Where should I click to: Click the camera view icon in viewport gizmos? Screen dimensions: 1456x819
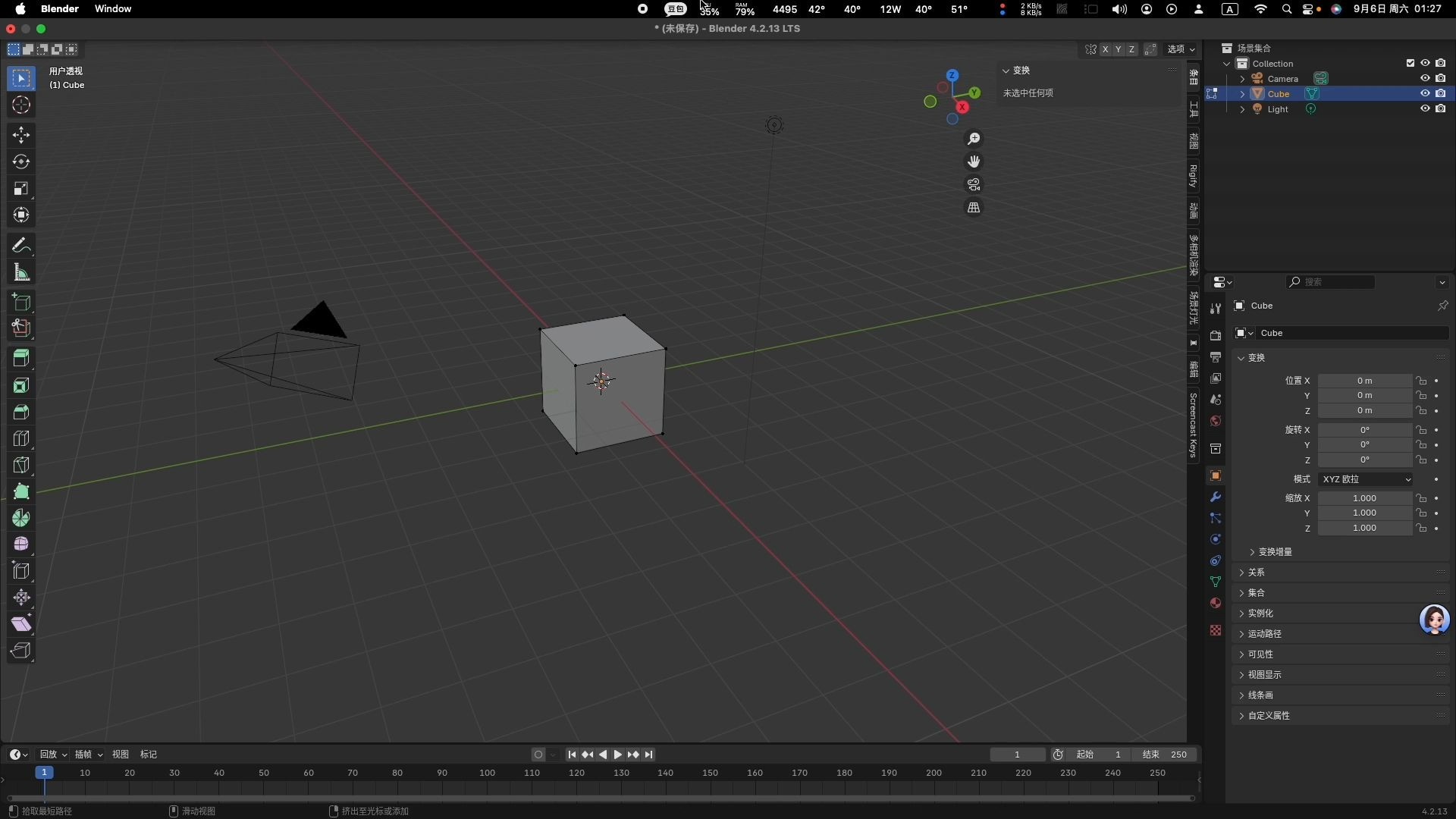974,184
